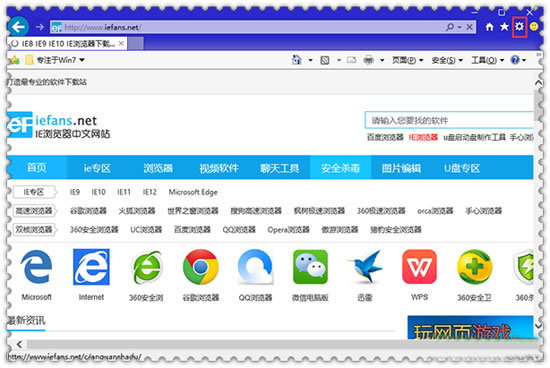The width and height of the screenshot is (550, 368).
Task: Click the IE专区 category label
Action: (34, 192)
